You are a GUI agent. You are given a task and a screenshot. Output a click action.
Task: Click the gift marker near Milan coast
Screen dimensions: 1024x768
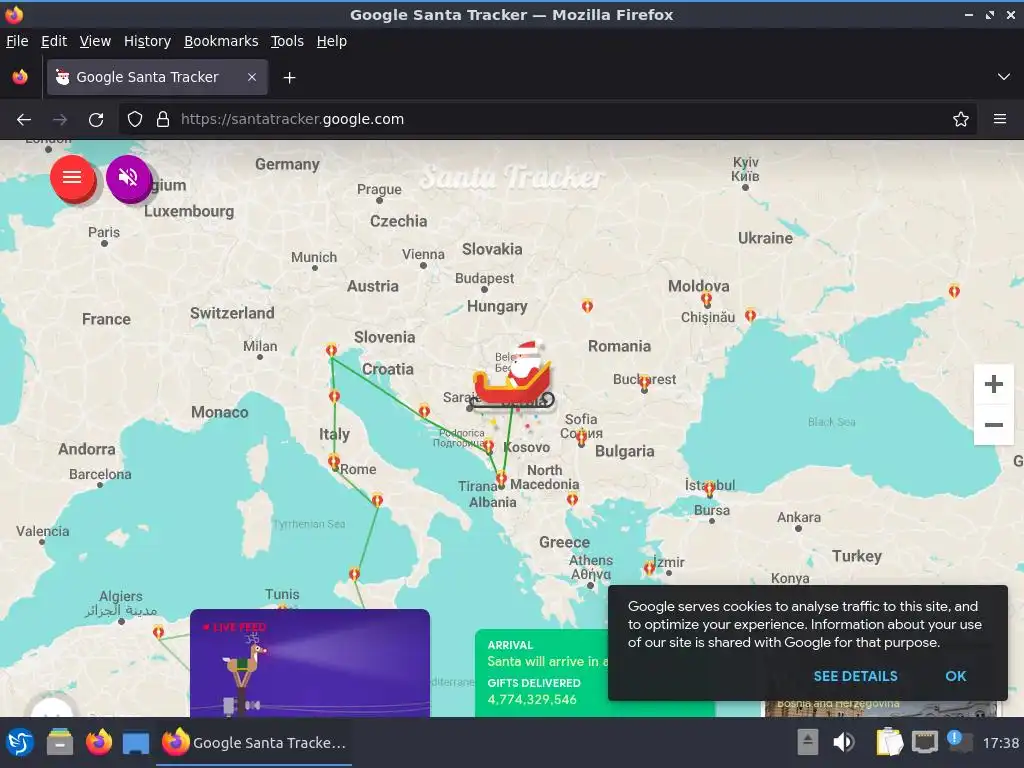(x=331, y=350)
